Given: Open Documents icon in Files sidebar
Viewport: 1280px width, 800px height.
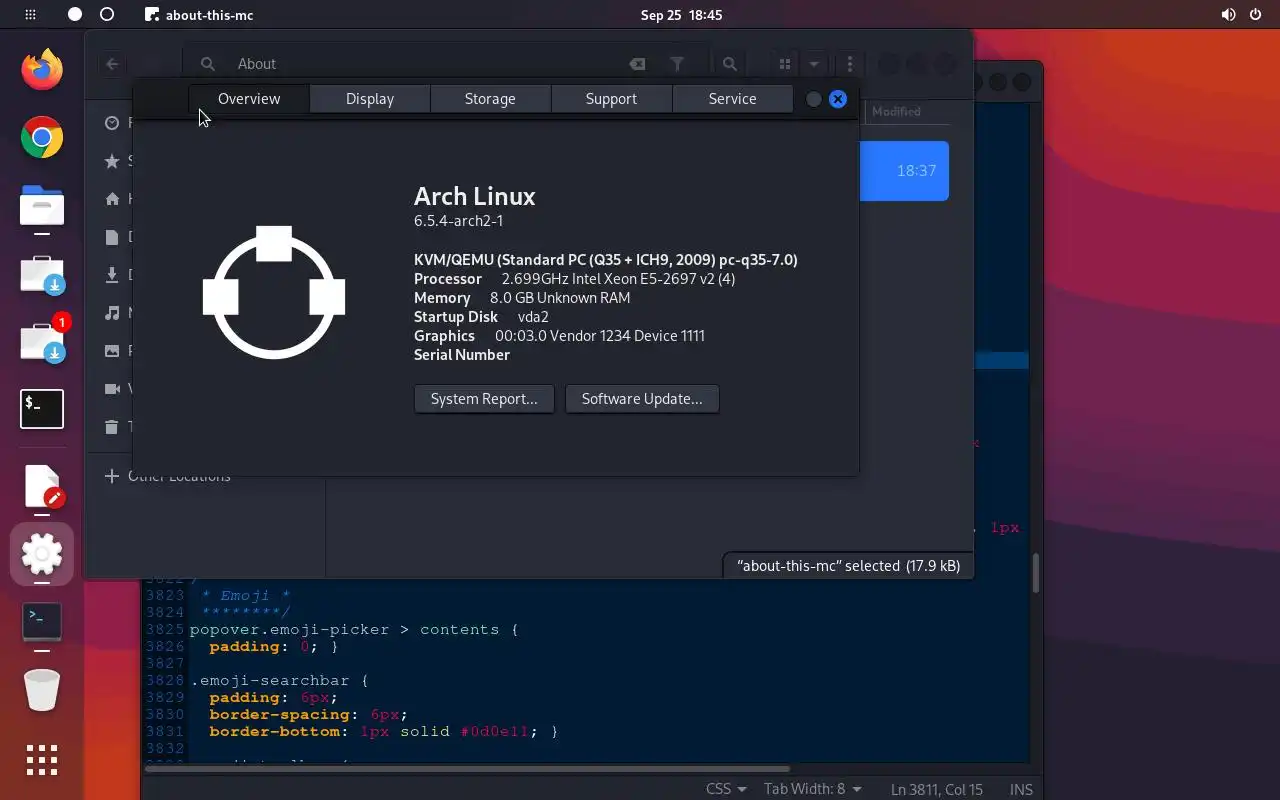Looking at the screenshot, I should [112, 237].
